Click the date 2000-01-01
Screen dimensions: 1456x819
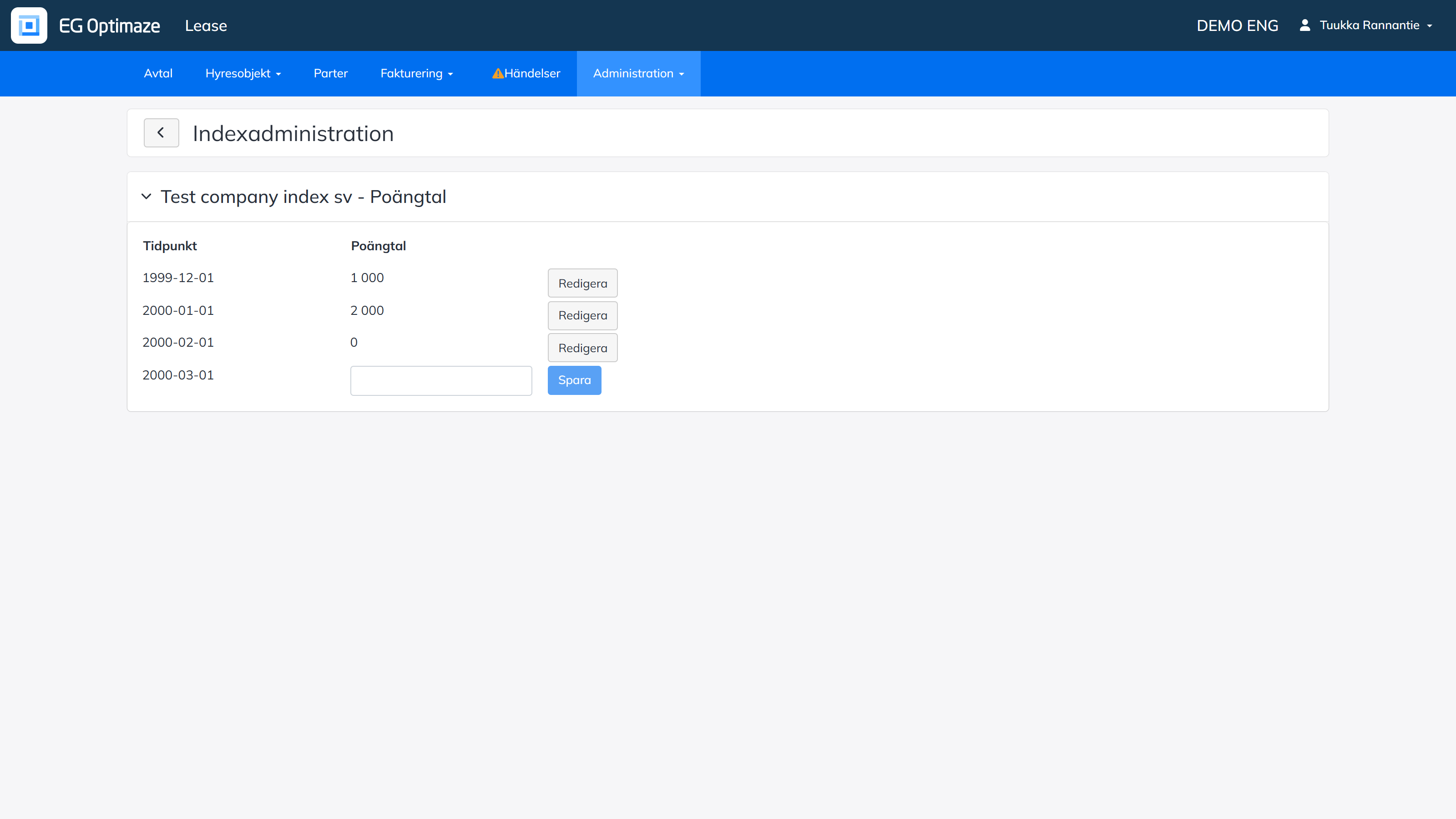[x=178, y=311]
